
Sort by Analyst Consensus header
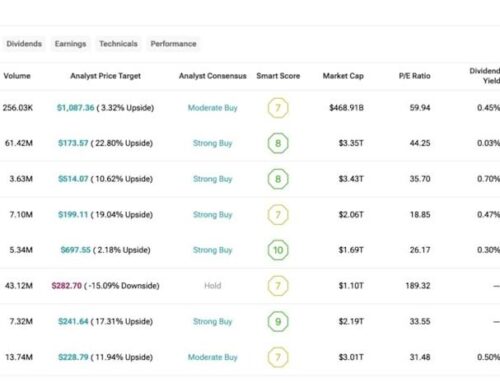coord(213,76)
